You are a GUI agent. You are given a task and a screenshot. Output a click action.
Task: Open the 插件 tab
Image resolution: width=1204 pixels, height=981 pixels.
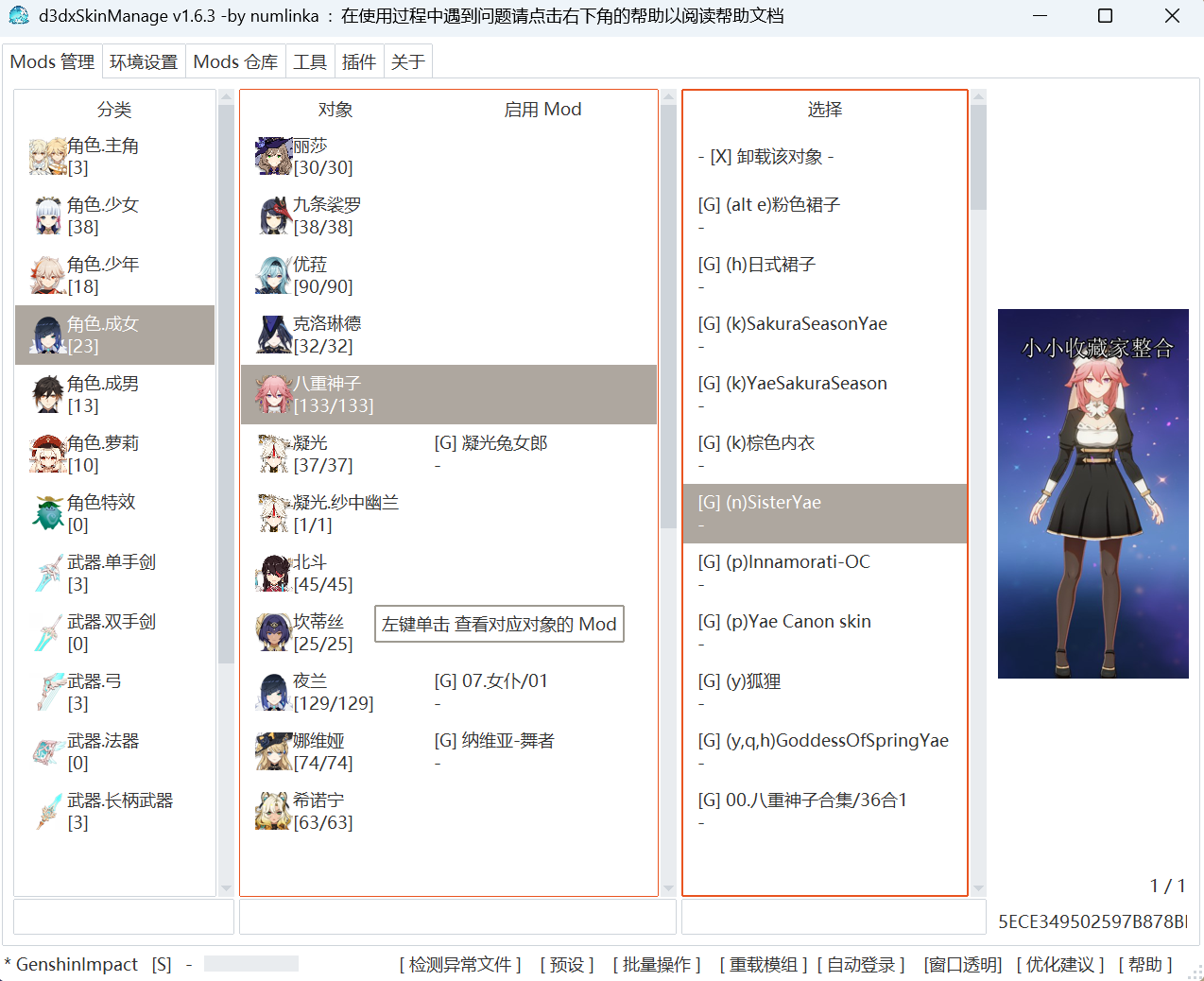(x=358, y=61)
